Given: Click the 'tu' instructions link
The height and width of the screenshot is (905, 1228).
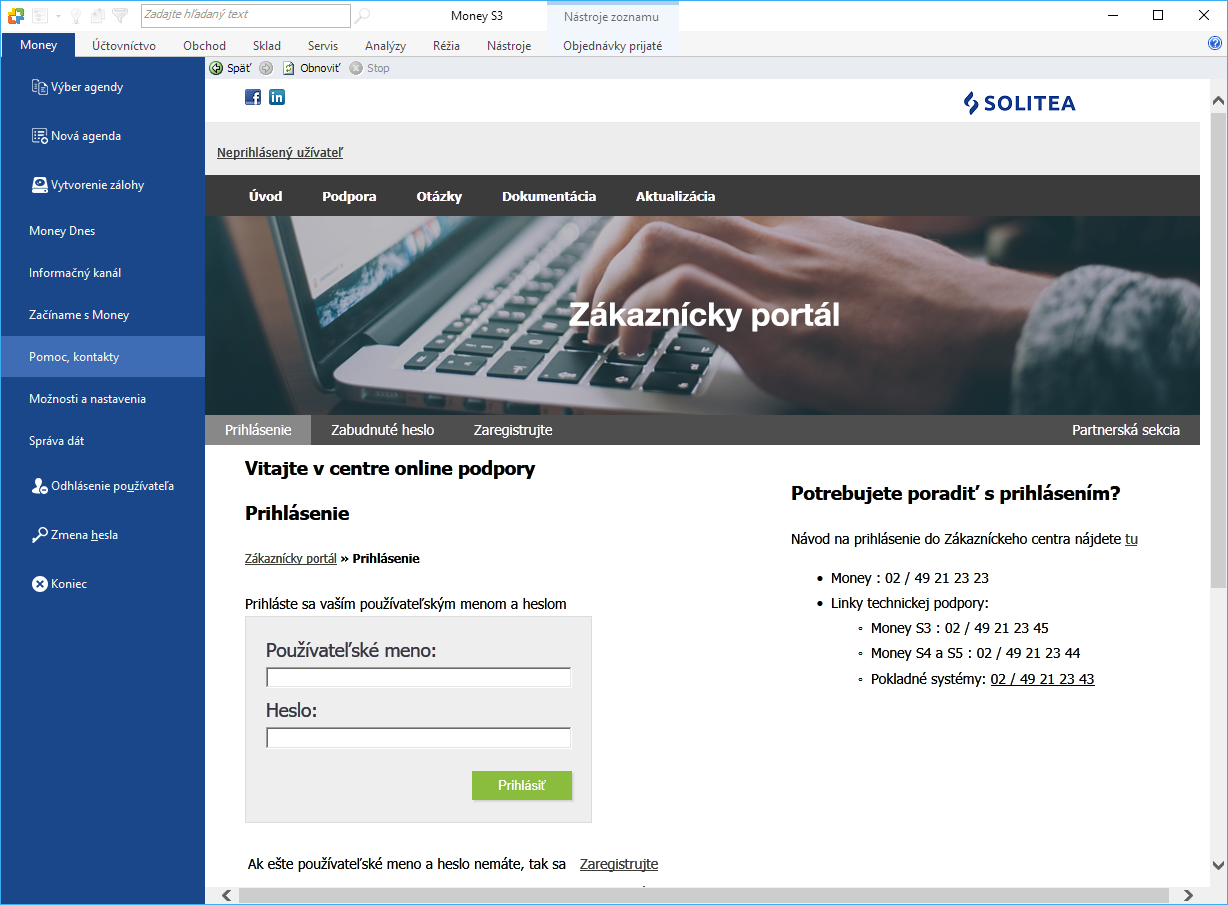Looking at the screenshot, I should tap(1131, 539).
